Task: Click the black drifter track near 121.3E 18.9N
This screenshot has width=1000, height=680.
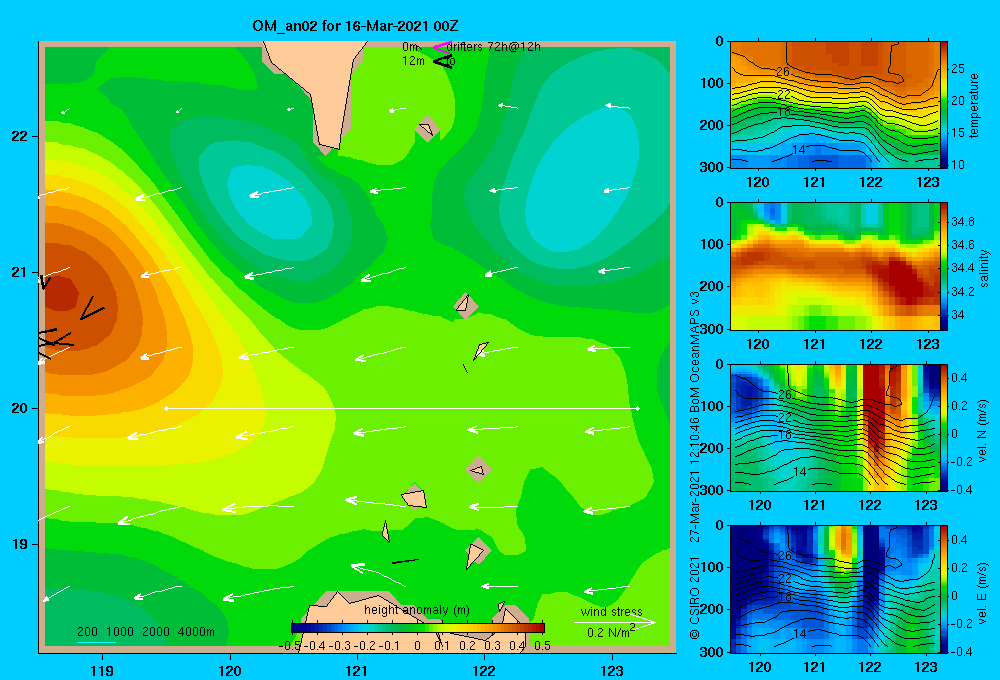Action: tap(405, 561)
